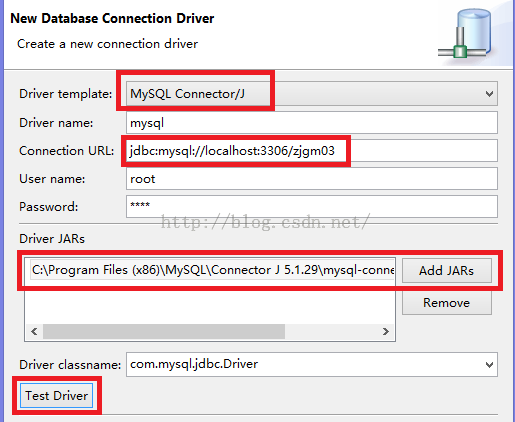Image resolution: width=515 pixels, height=422 pixels.
Task: Click the Test Driver button
Action: tap(56, 395)
